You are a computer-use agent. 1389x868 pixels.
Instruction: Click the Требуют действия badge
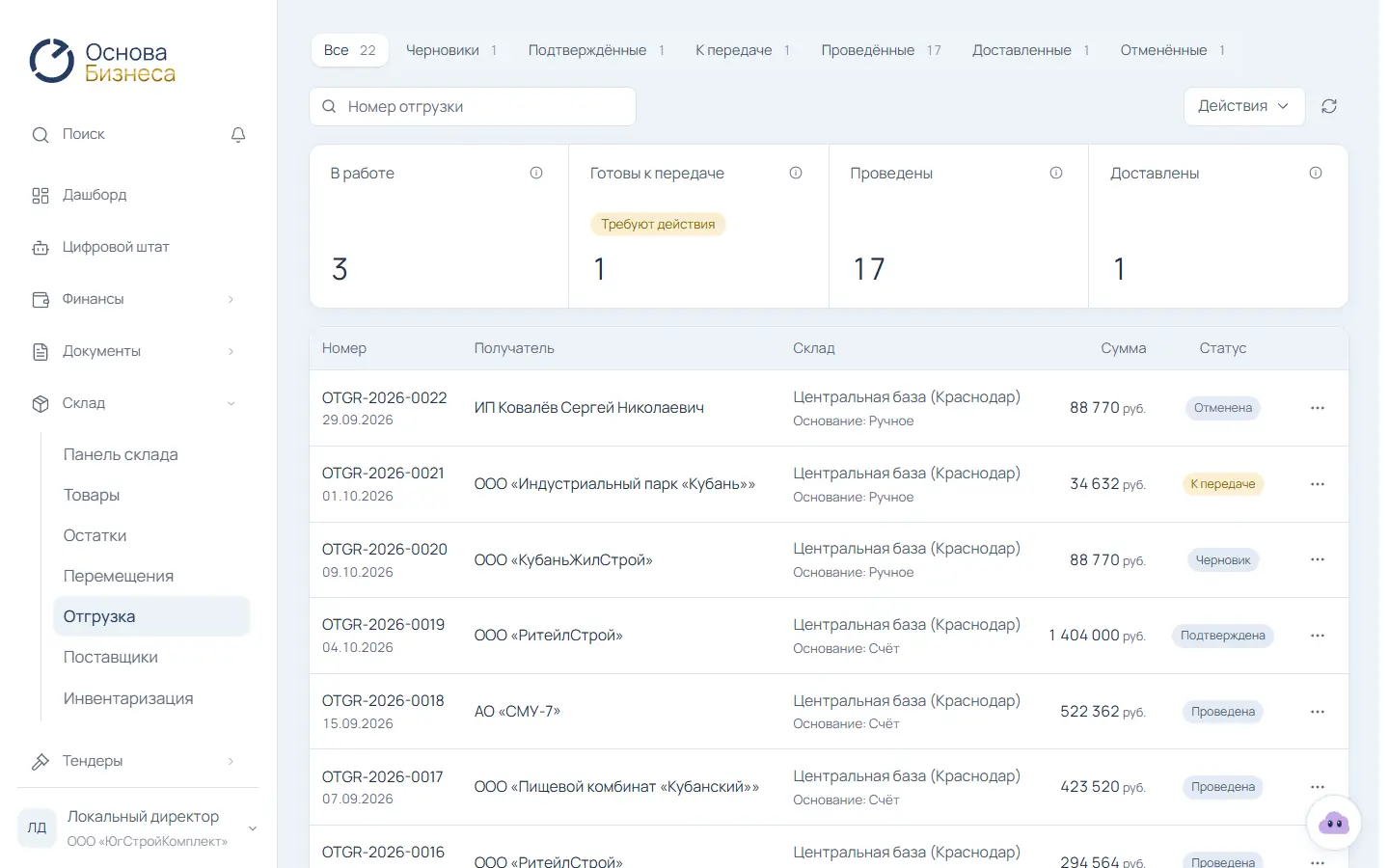[658, 225]
